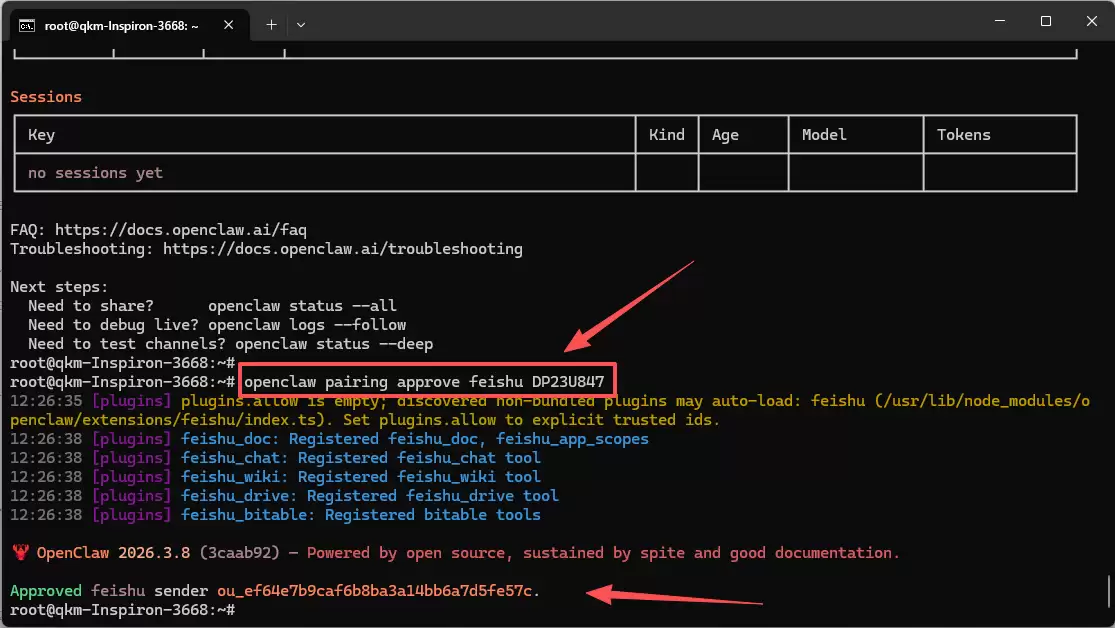The height and width of the screenshot is (628, 1115).
Task: Click 'openclaw status --deep' command text
Action: tap(334, 344)
